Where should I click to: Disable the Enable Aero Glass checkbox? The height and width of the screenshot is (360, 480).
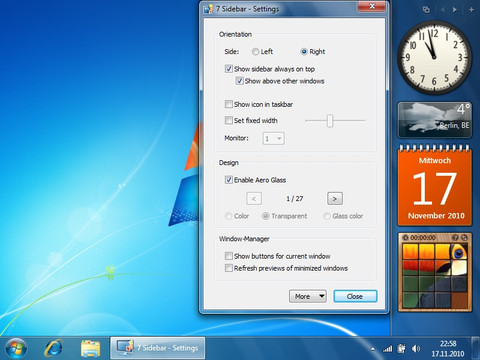[x=229, y=180]
